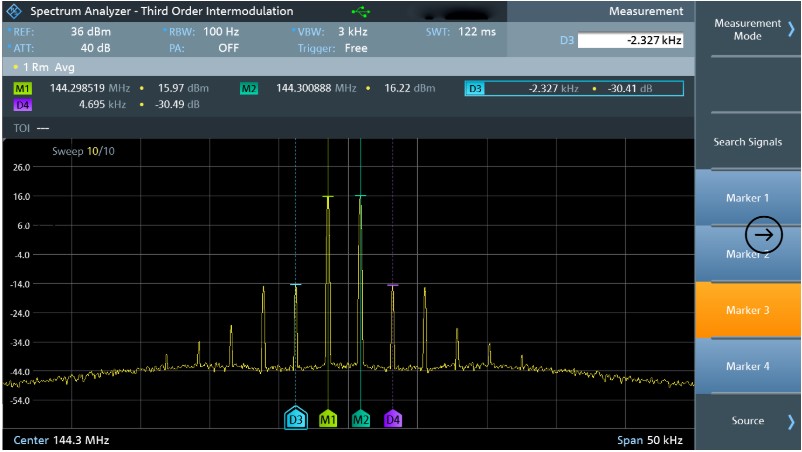Change the RBW value 100 Hz
Screen dimensions: 802x452
click(221, 32)
